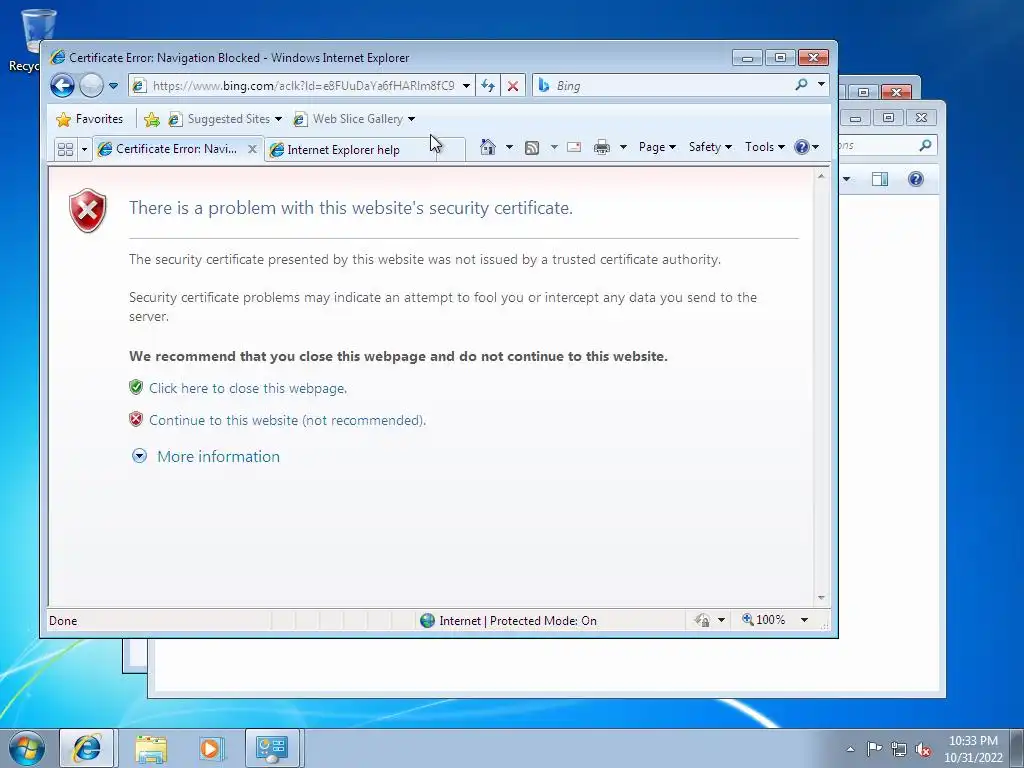The width and height of the screenshot is (1024, 768).
Task: Open Suggested Sites in the favorites bar
Action: 225,119
